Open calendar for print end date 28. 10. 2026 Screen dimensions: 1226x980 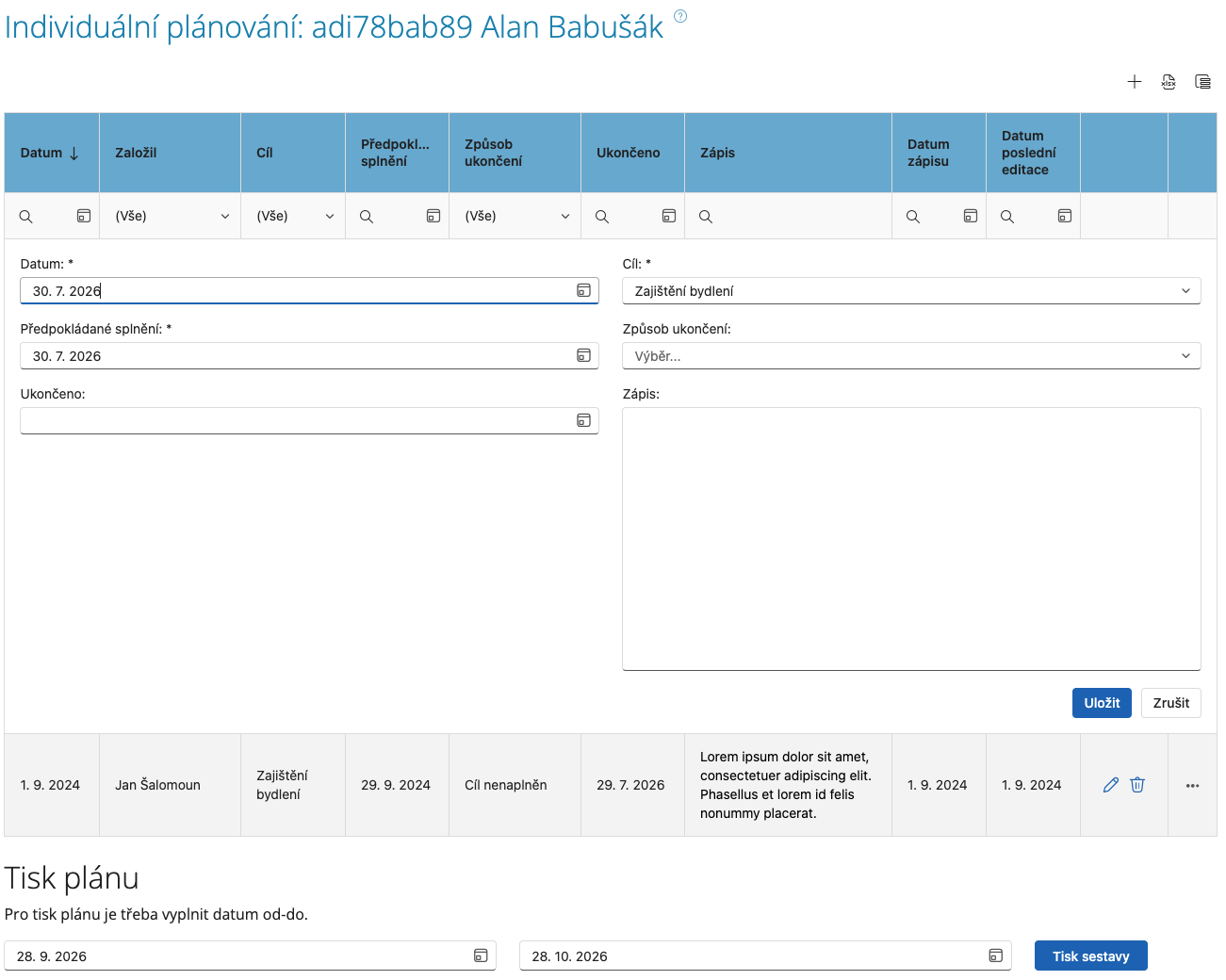(x=996, y=955)
